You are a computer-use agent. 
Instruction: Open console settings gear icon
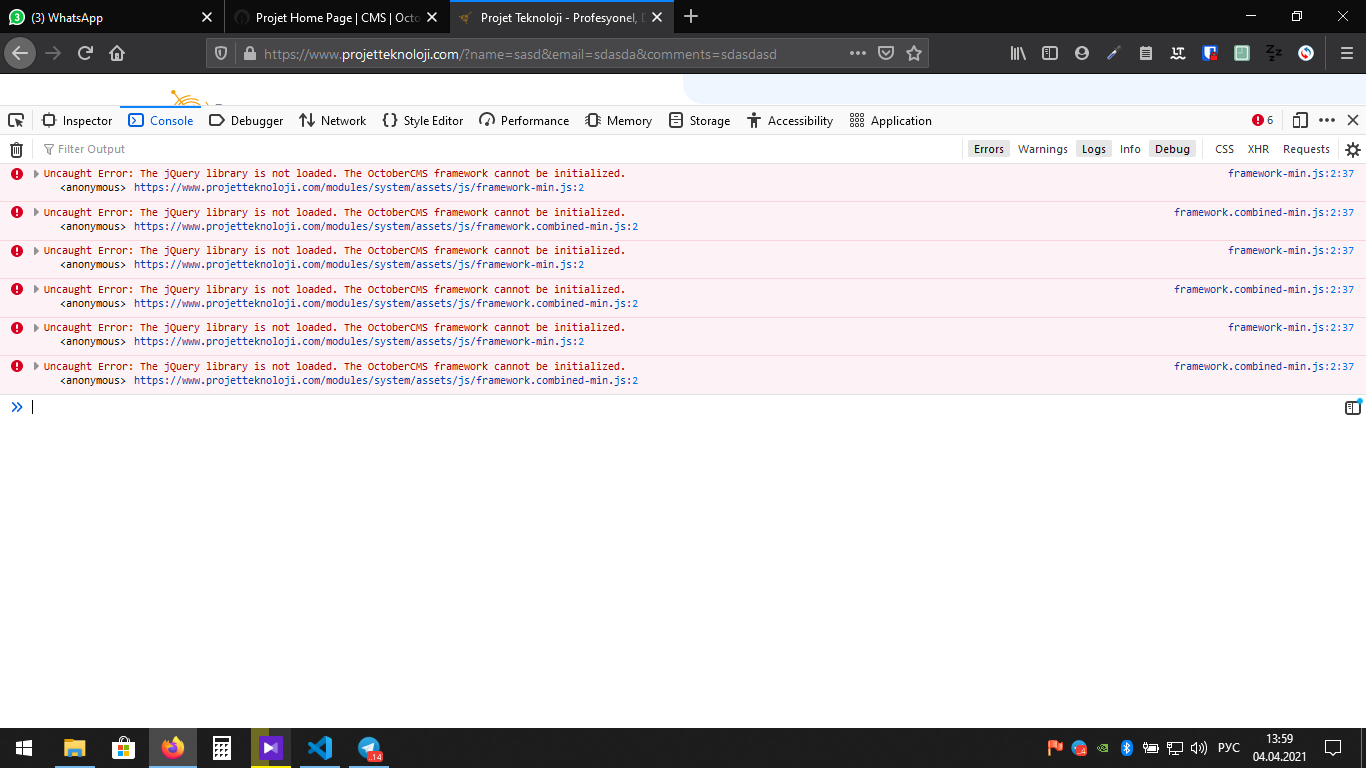pyautogui.click(x=1353, y=149)
